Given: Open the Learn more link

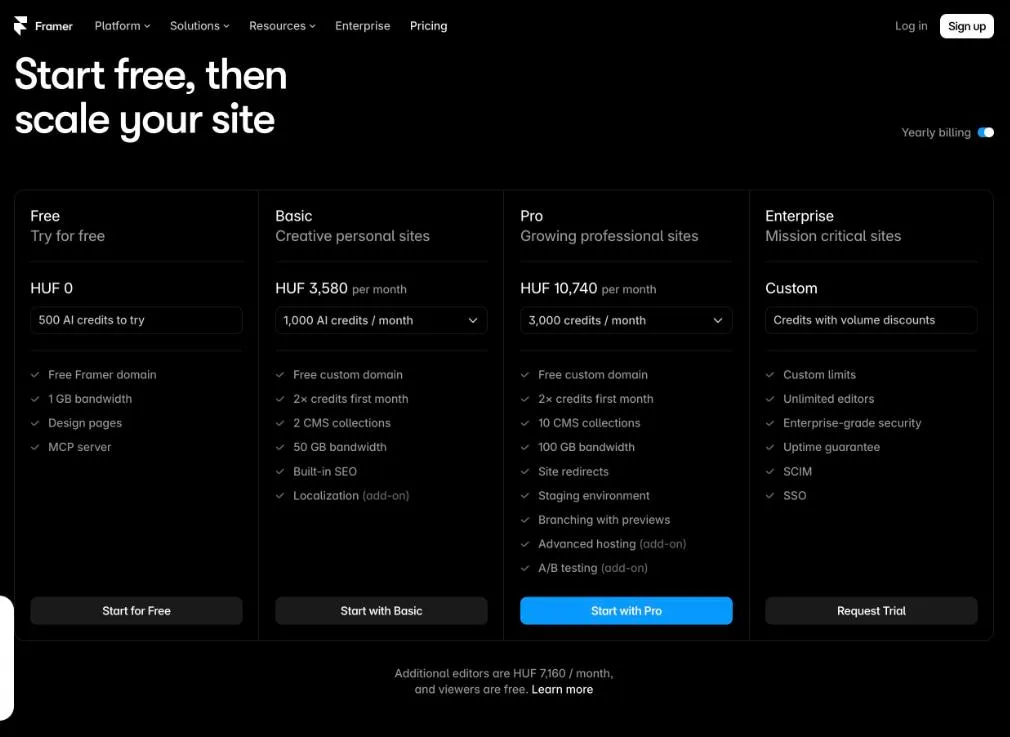Looking at the screenshot, I should coord(562,689).
